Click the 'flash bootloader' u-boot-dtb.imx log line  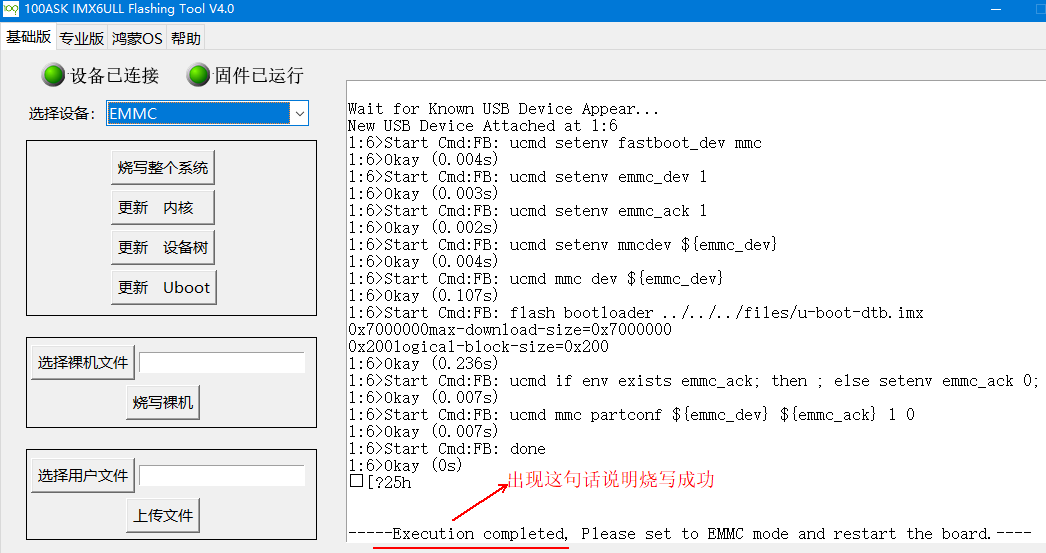[x=636, y=313]
